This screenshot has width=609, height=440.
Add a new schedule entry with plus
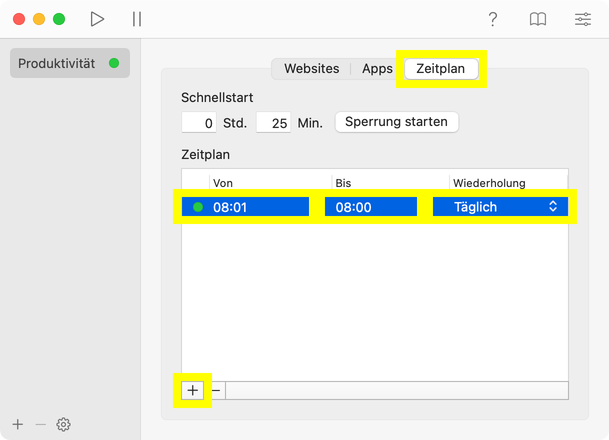(x=192, y=390)
